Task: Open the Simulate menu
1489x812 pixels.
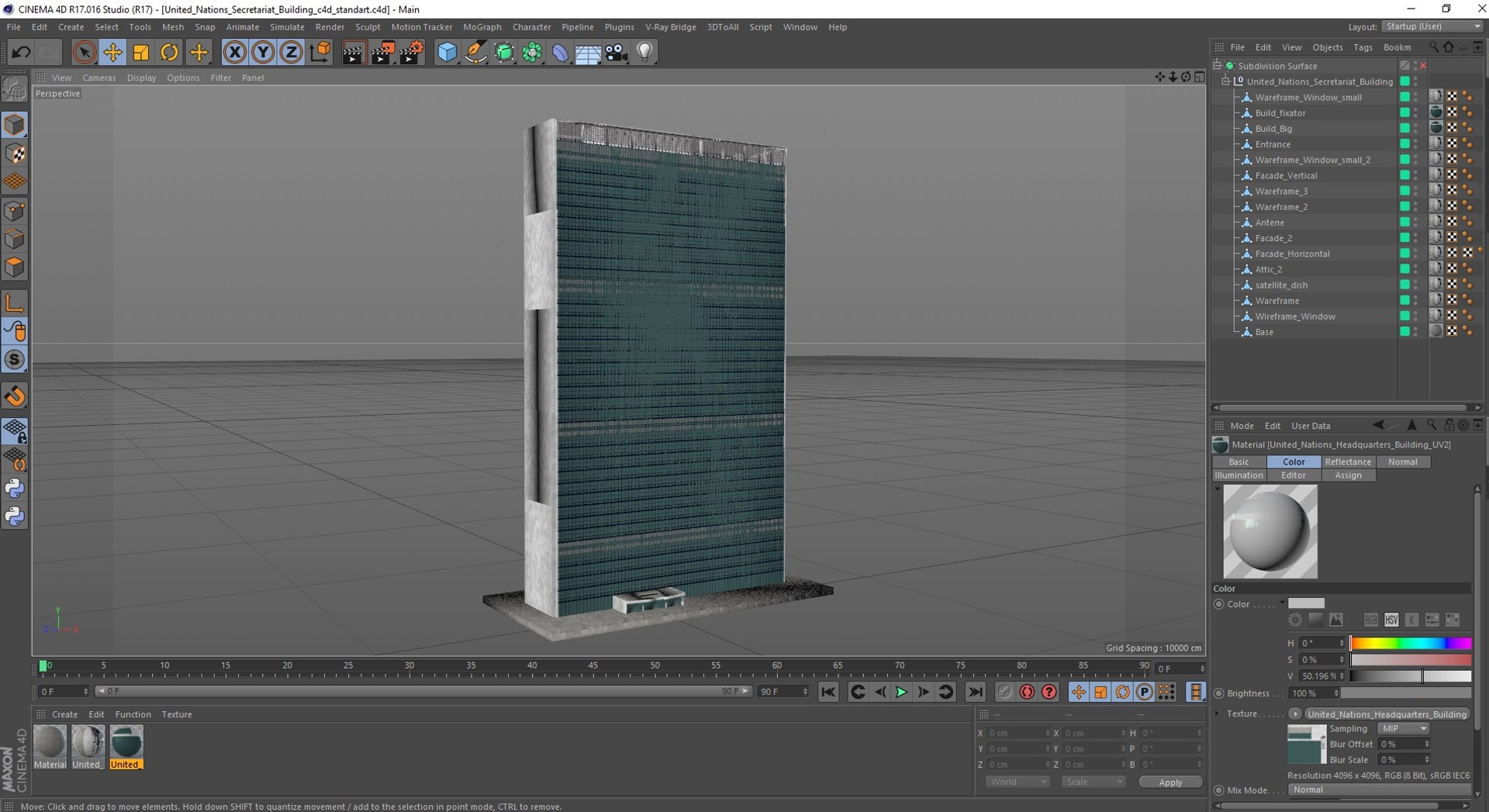Action: [x=287, y=27]
